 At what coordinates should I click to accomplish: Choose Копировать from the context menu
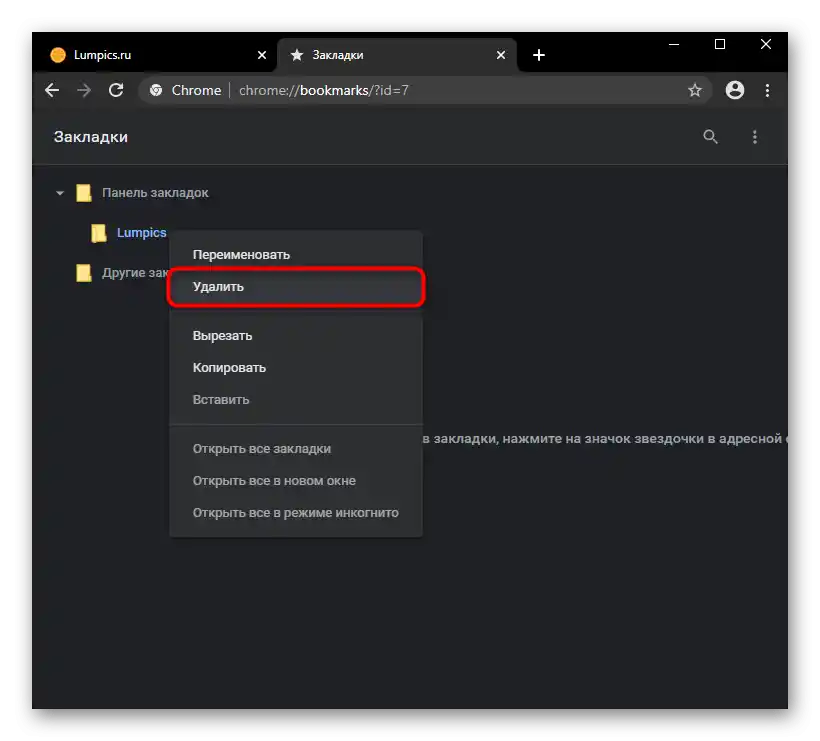(296, 368)
